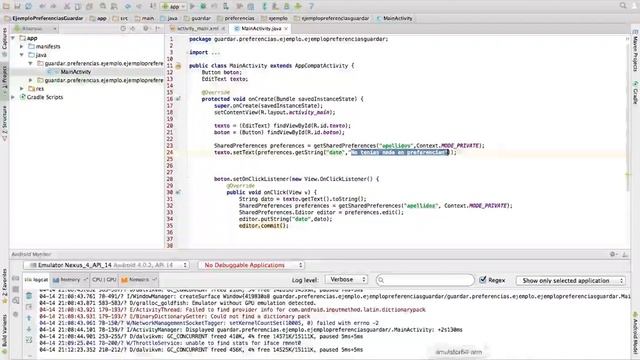The image size is (640, 360).
Task: Open the Captures side panel
Action: [4, 42]
